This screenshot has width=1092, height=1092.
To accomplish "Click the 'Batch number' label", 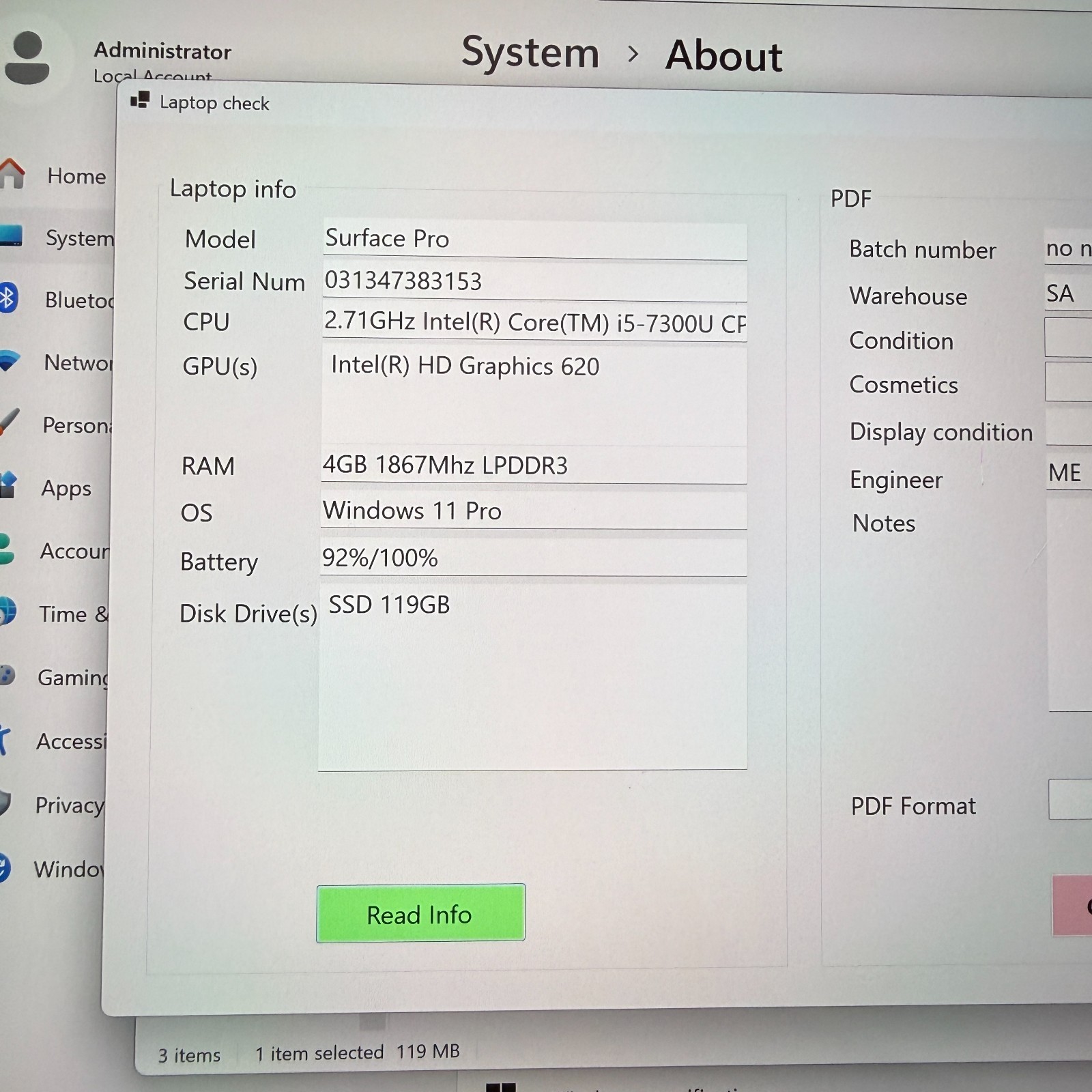I will [923, 250].
